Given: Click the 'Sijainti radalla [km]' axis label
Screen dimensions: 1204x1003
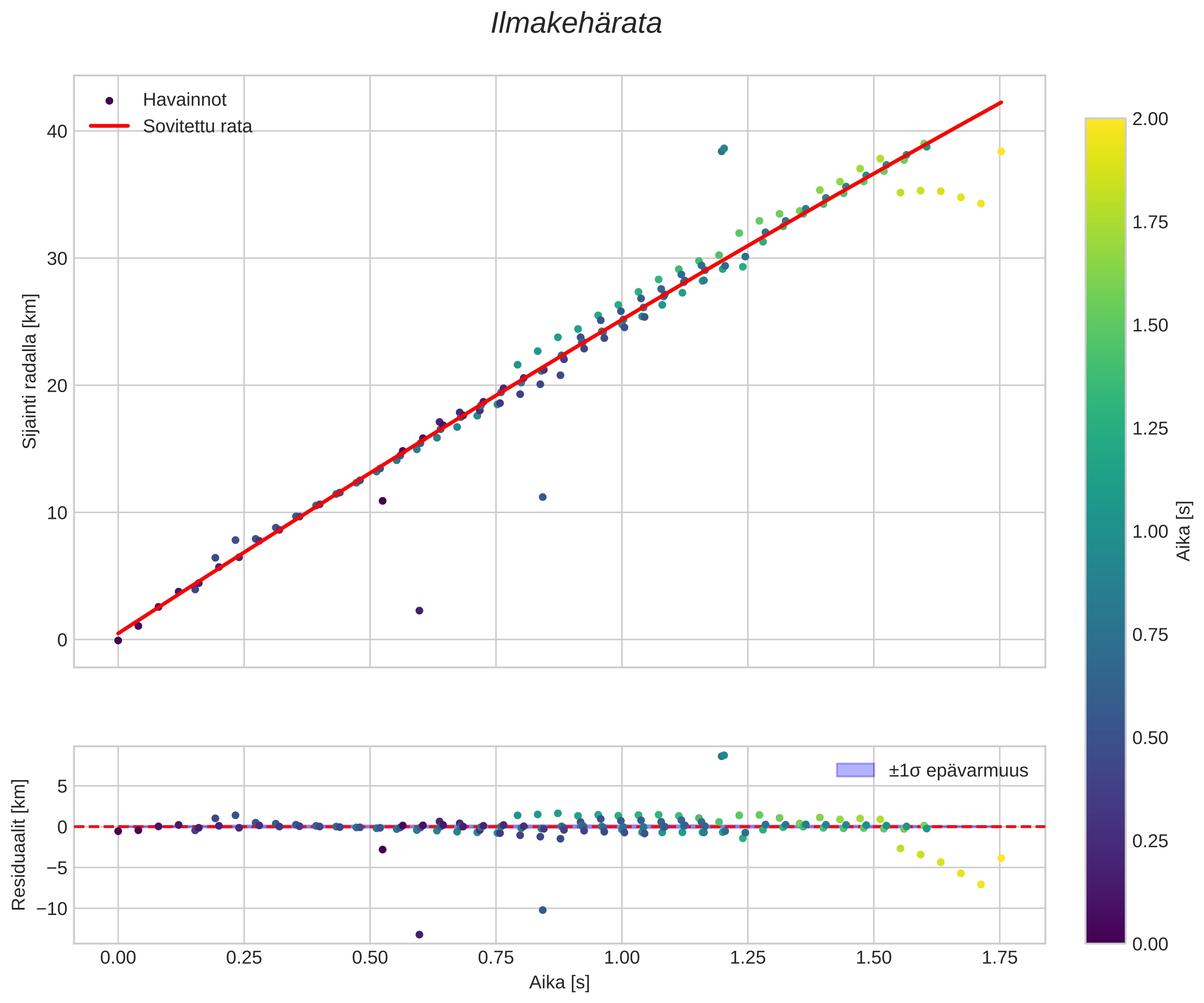Looking at the screenshot, I should click(29, 371).
